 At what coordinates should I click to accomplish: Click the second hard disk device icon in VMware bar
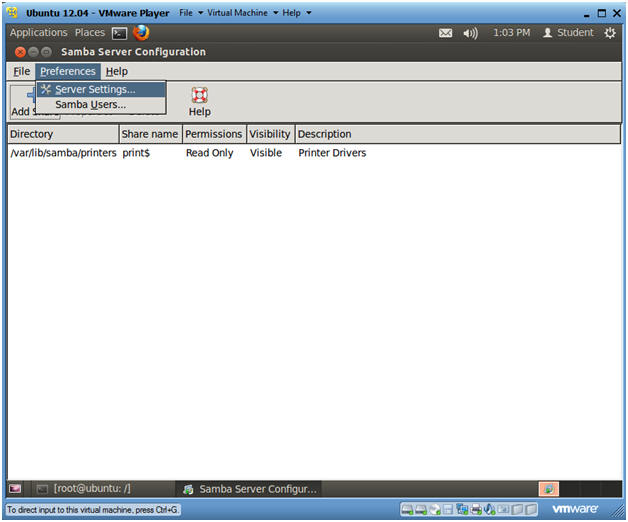(x=421, y=509)
